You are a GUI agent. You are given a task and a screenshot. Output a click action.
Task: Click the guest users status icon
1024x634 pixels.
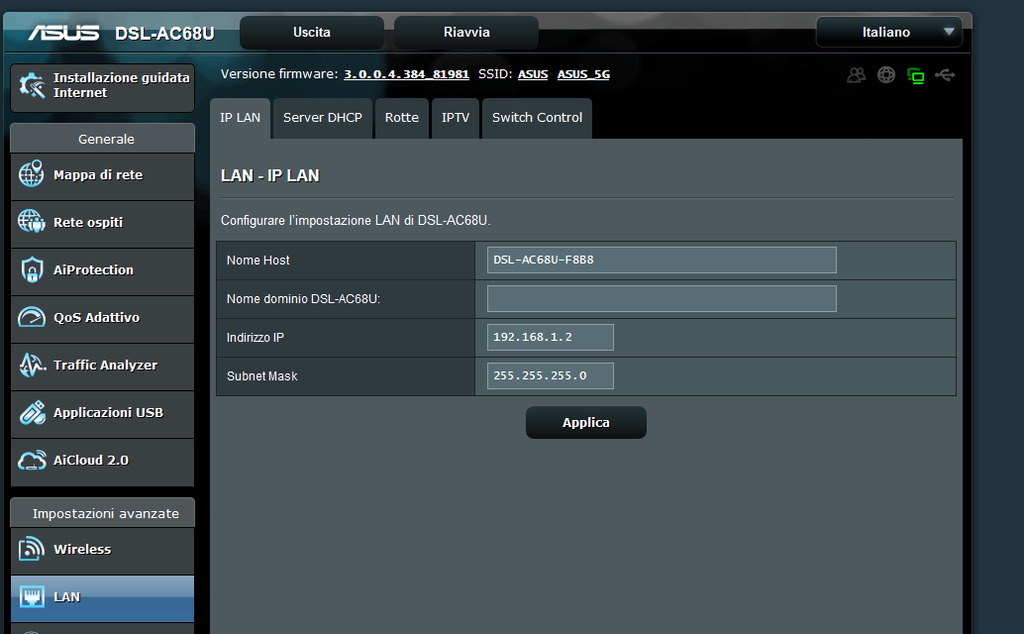pyautogui.click(x=856, y=75)
